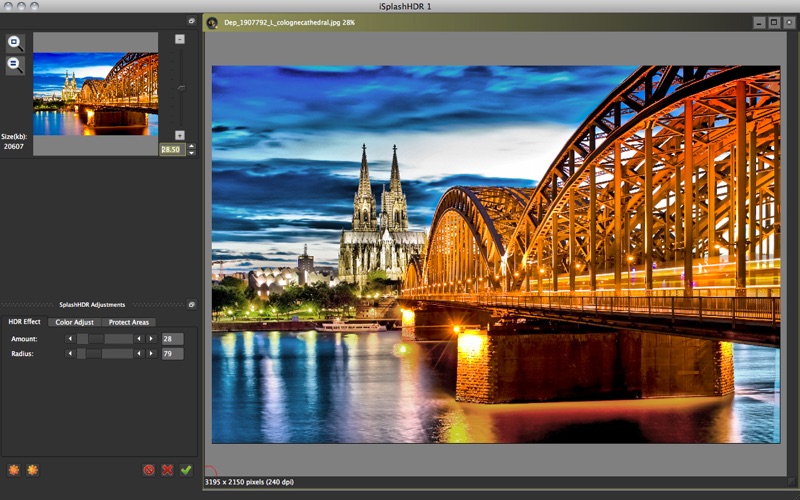Click the red circular reset icon
Image resolution: width=800 pixels, height=500 pixels.
tap(148, 469)
